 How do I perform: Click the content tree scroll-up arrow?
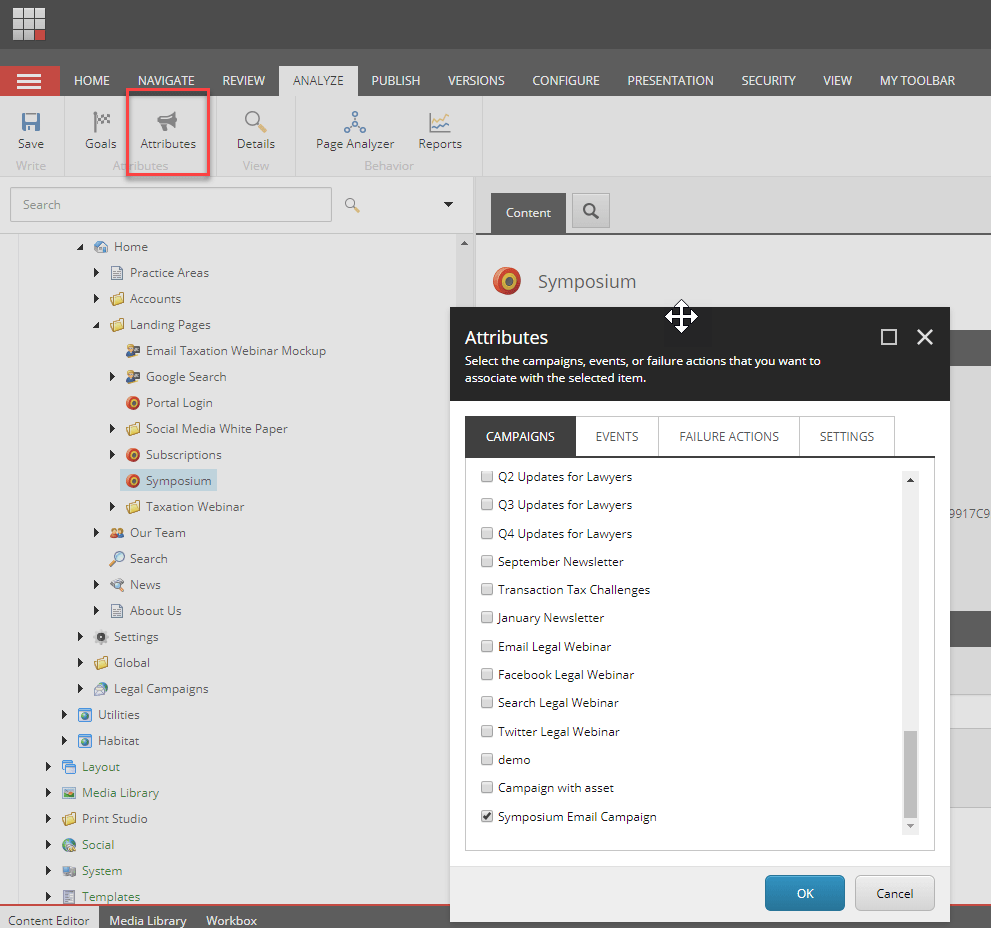(x=465, y=243)
